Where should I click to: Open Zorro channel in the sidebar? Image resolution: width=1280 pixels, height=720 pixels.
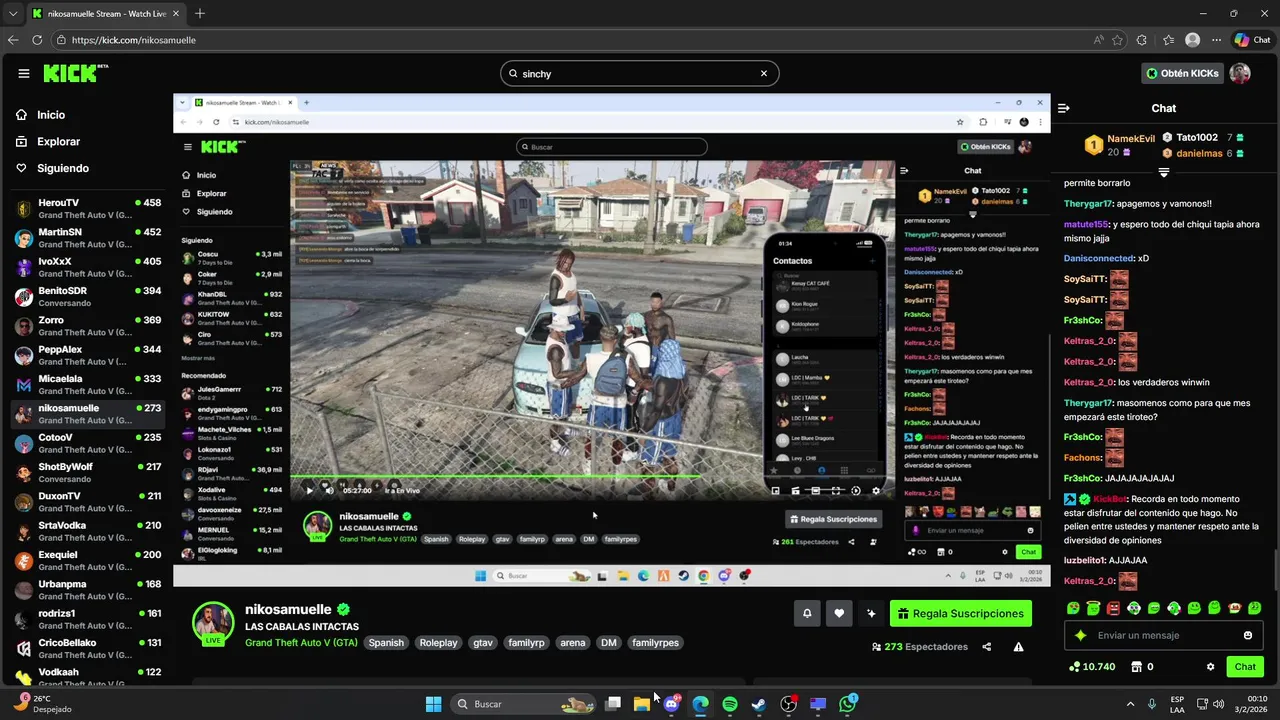click(x=87, y=326)
